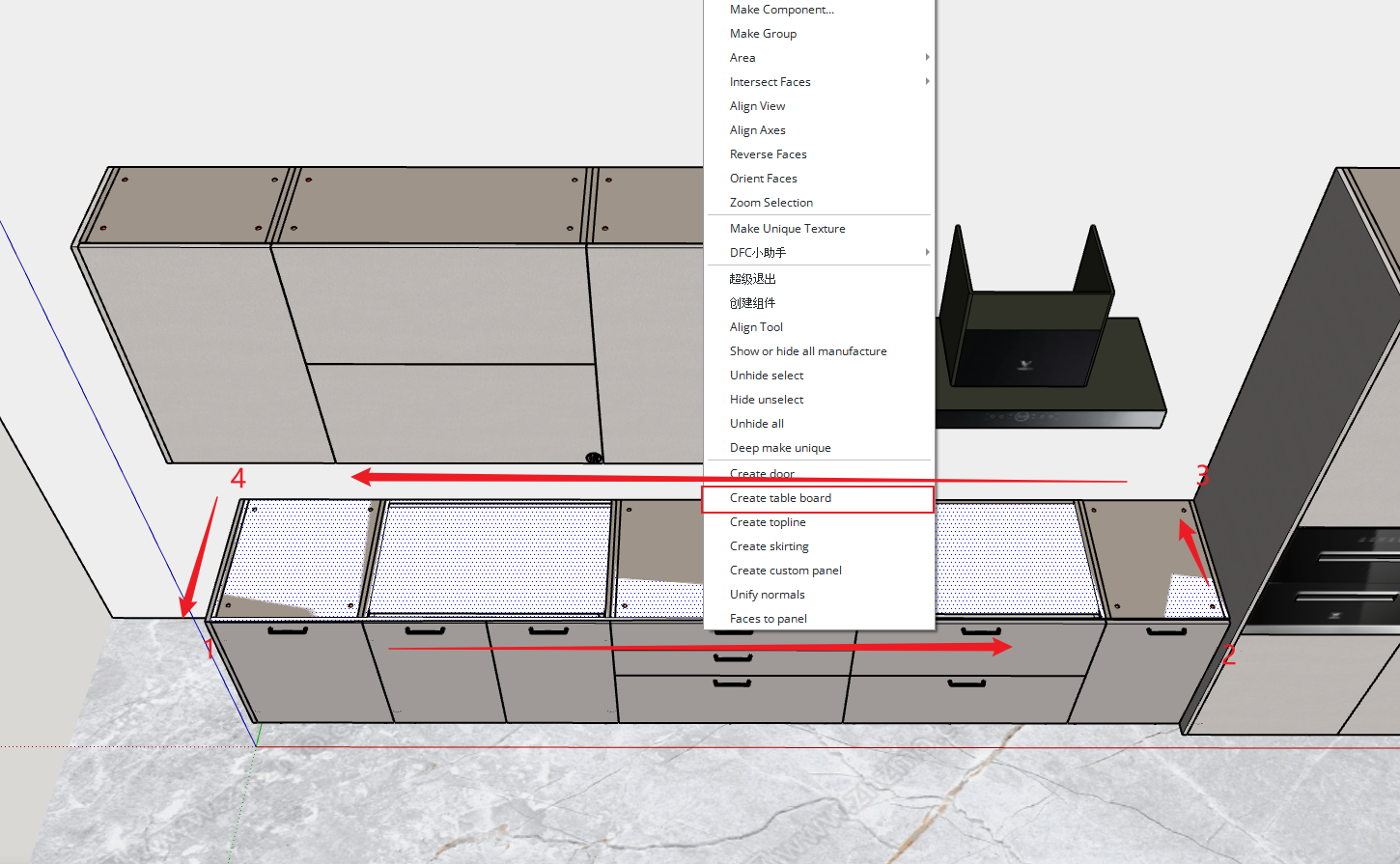Screen dimensions: 1400x864
Task: Choose Deep make unique
Action: 779,448
